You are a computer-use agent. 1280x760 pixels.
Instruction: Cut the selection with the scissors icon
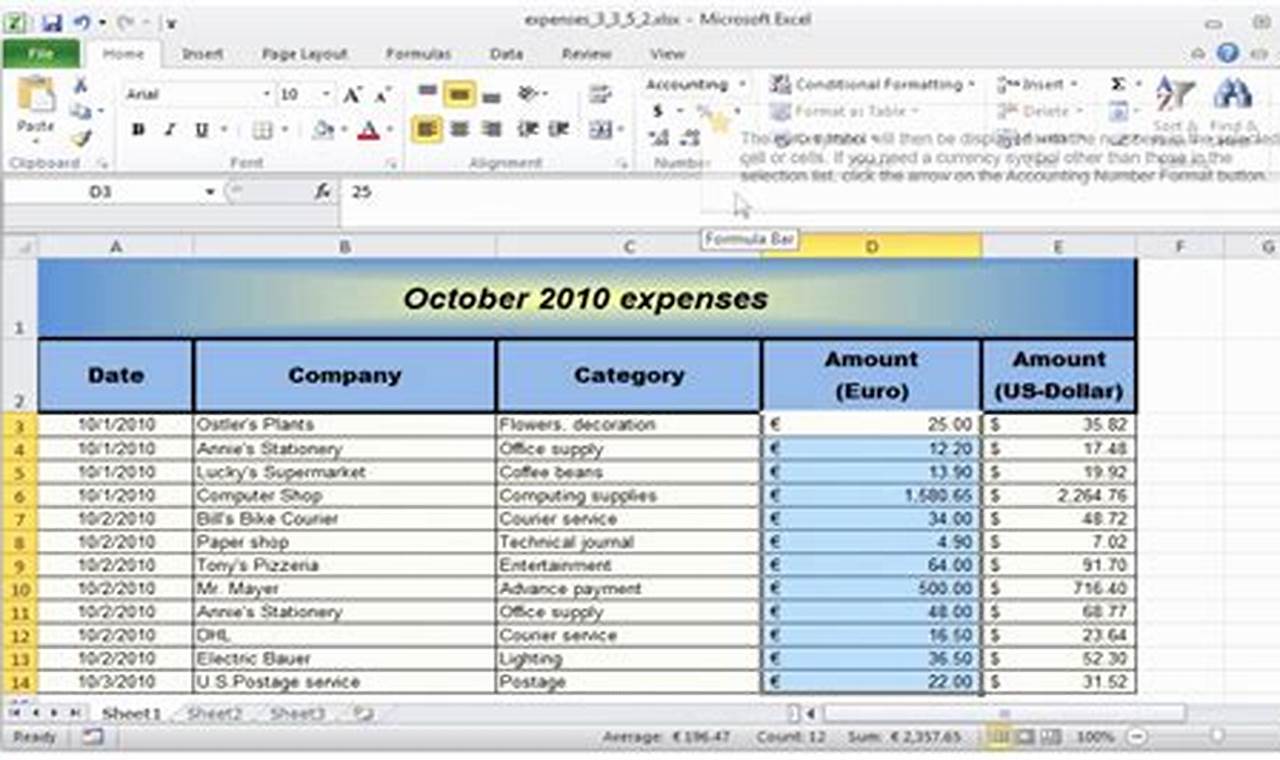click(81, 85)
